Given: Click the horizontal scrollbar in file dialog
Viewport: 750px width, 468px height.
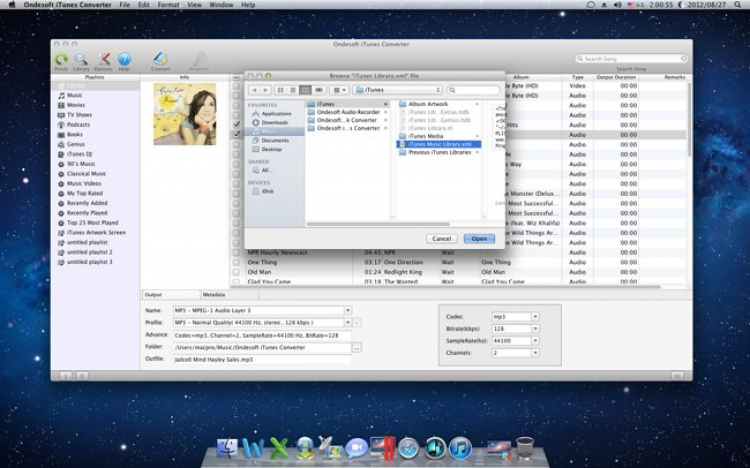Looking at the screenshot, I should tap(378, 224).
